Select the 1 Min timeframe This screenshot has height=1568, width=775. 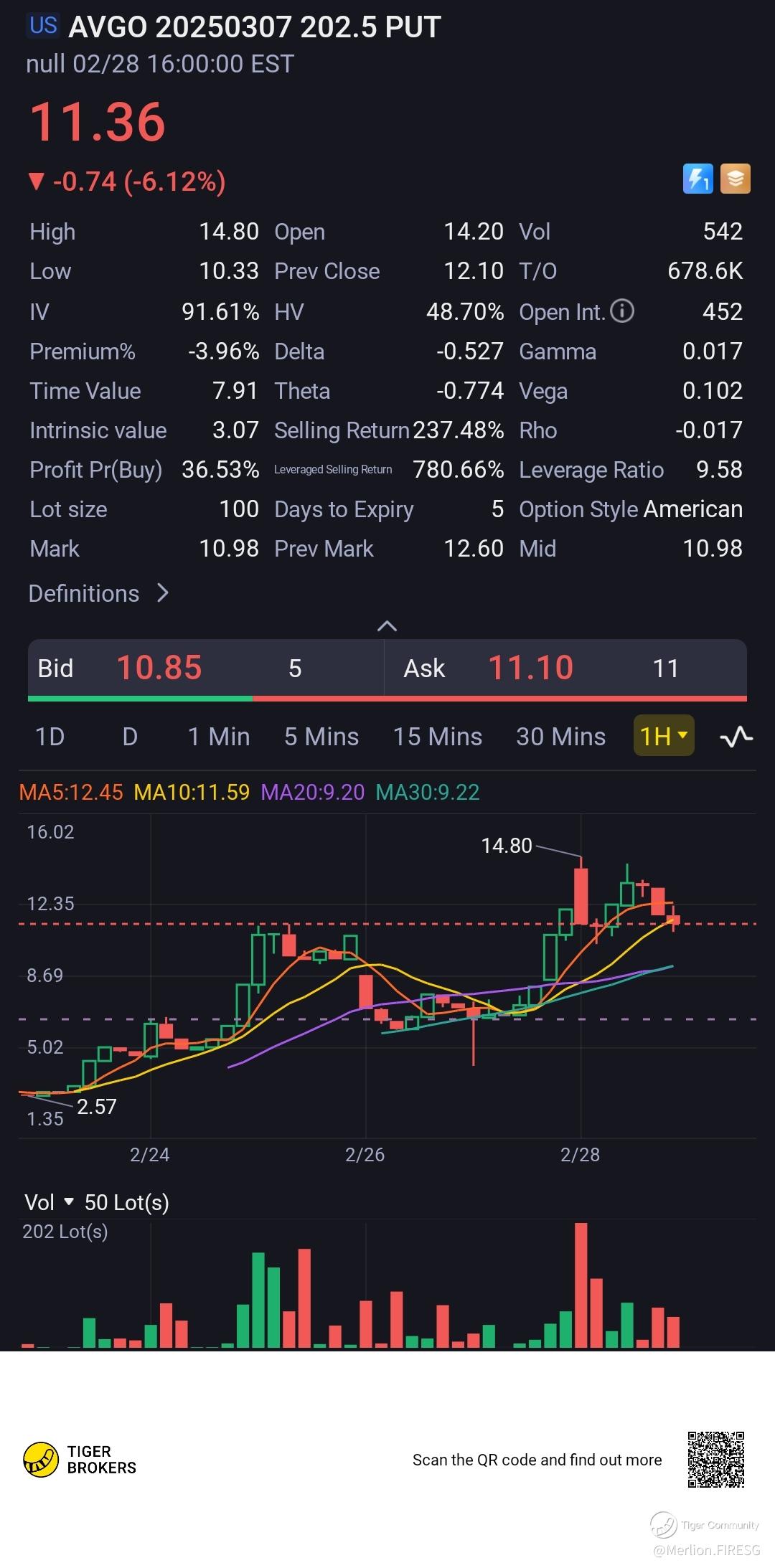coord(219,737)
